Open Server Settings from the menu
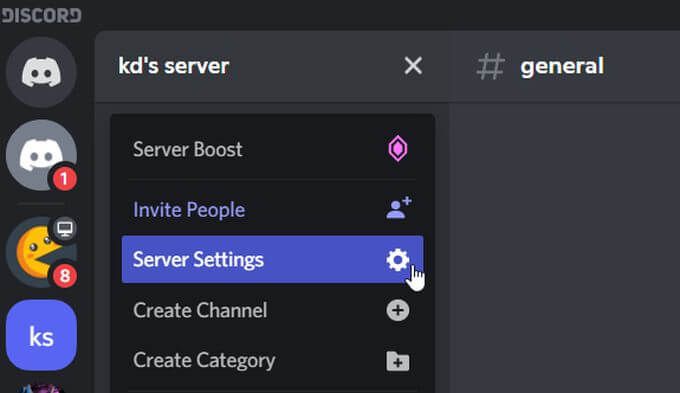Image resolution: width=680 pixels, height=393 pixels. pos(272,259)
